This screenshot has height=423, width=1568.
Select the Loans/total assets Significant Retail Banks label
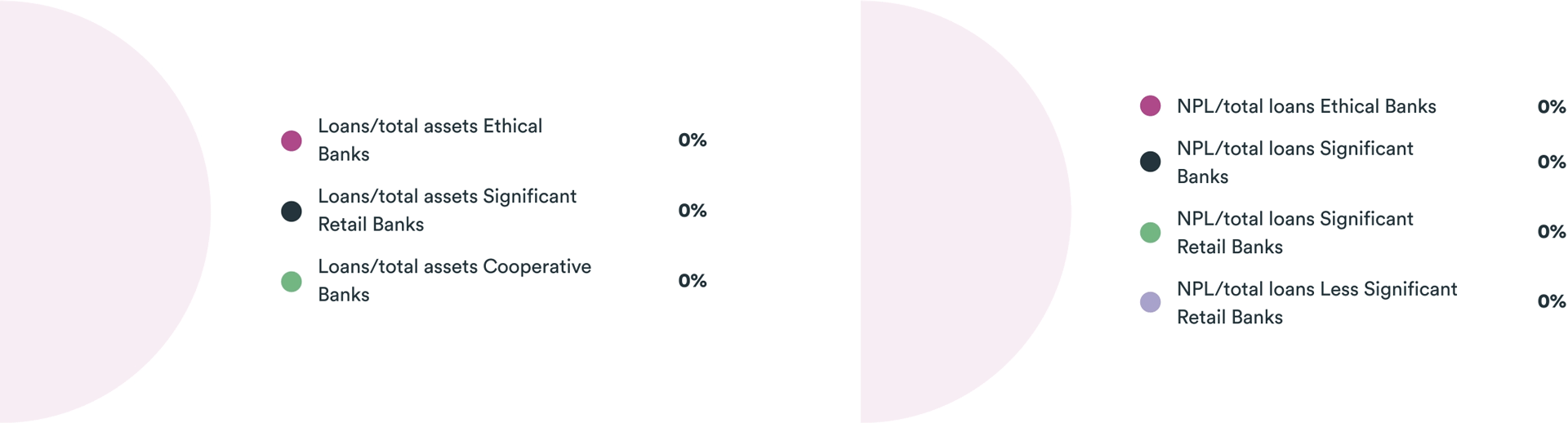point(447,211)
